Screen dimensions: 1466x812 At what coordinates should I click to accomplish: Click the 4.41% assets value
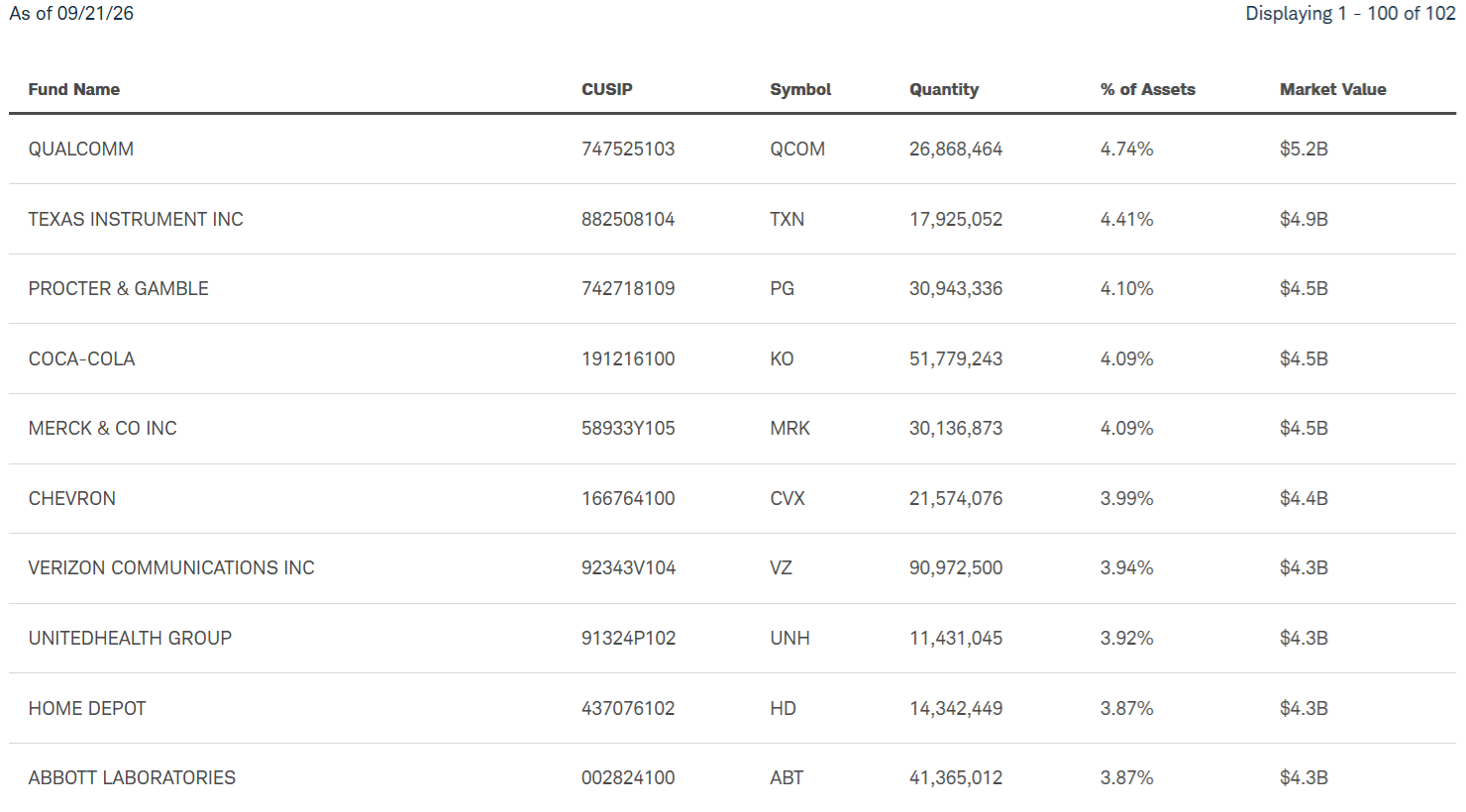point(1127,219)
